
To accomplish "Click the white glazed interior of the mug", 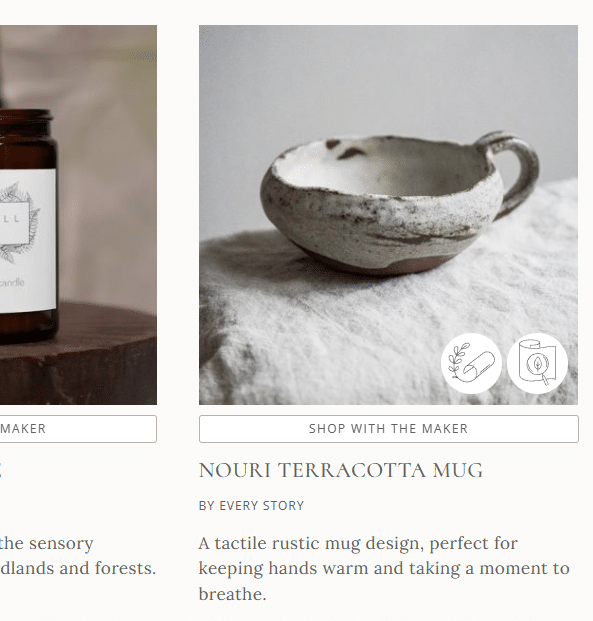I will [x=382, y=166].
